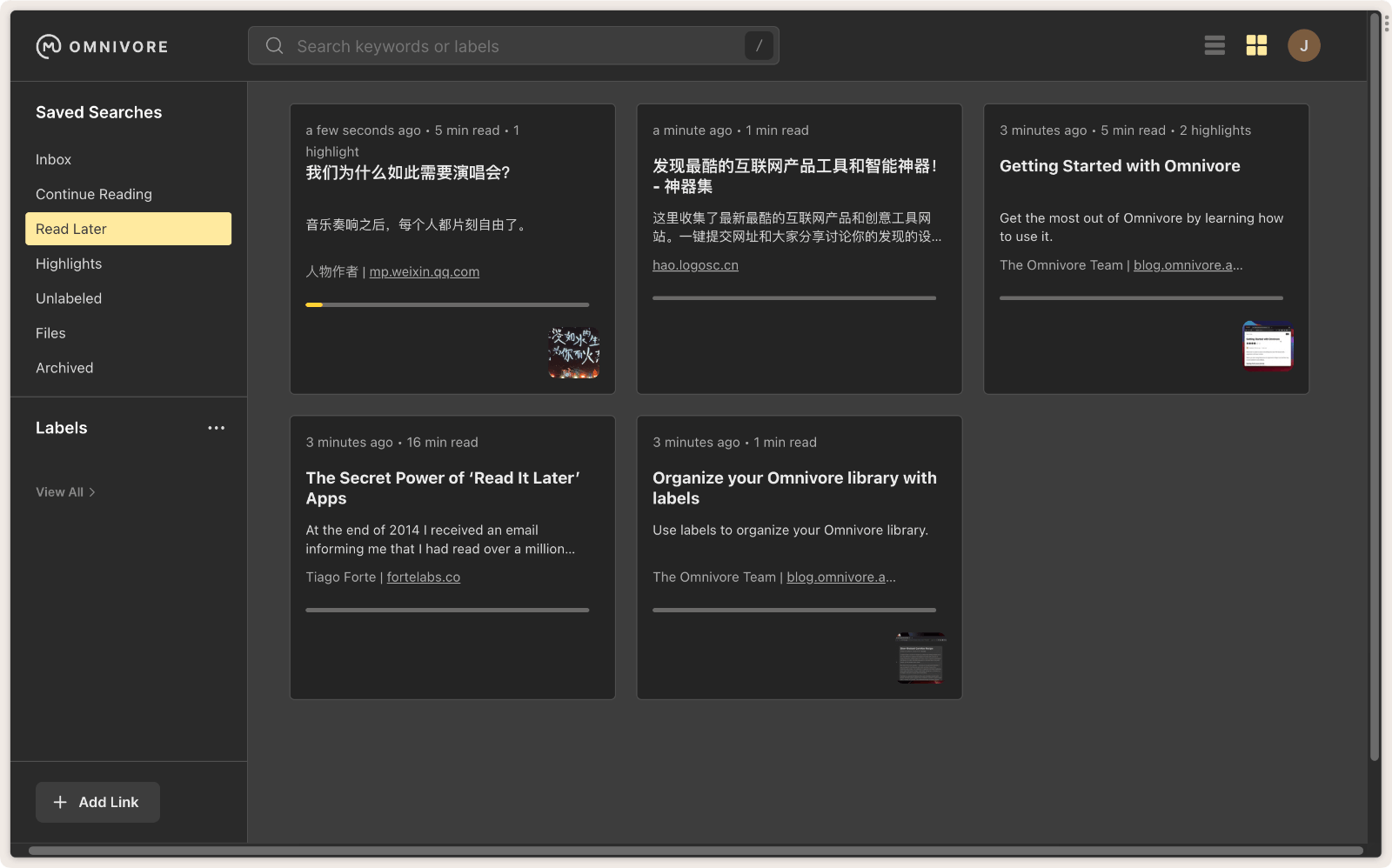Switch to grid view layout
The width and height of the screenshot is (1392, 868).
point(1256,45)
